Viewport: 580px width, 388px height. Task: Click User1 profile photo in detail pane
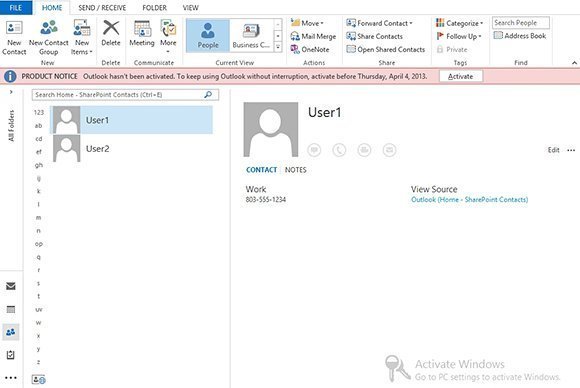pyautogui.click(x=271, y=129)
